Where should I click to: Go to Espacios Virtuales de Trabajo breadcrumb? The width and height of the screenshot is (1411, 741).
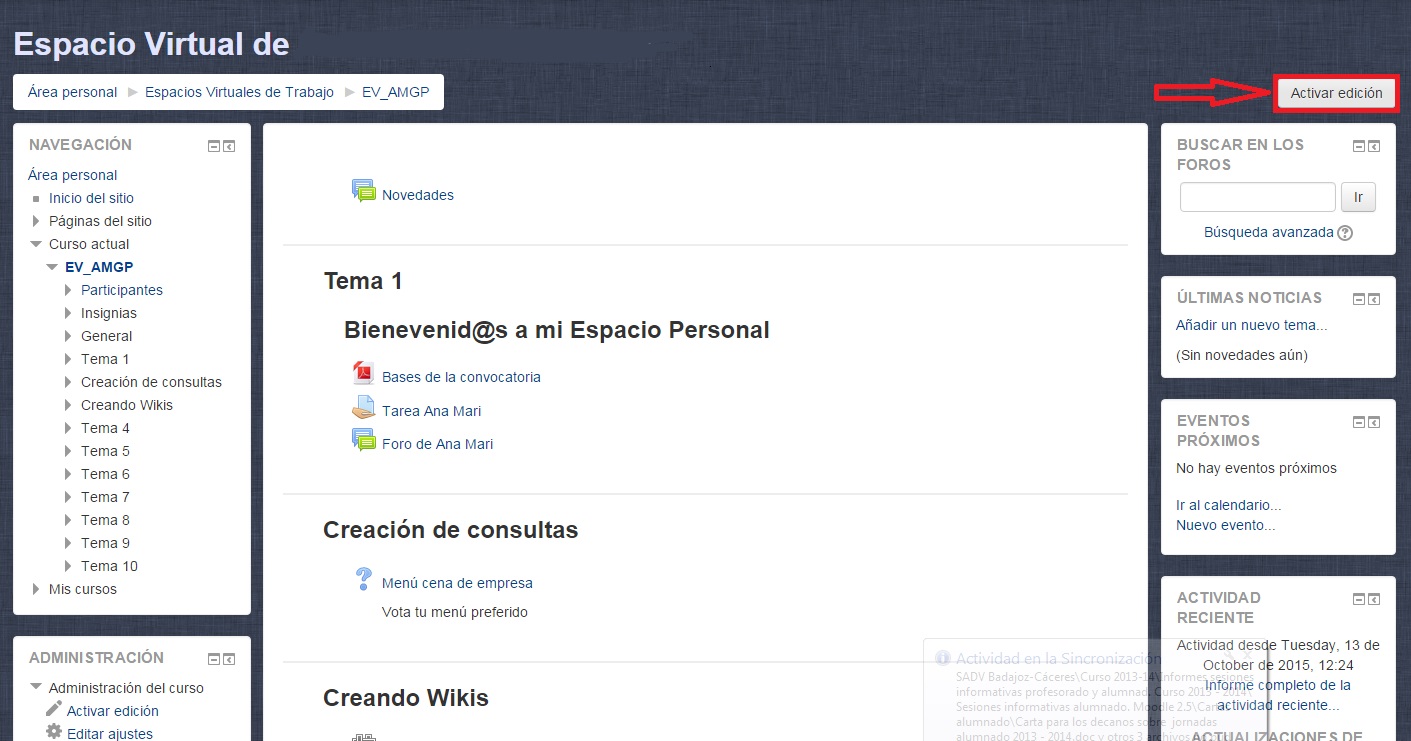click(239, 92)
